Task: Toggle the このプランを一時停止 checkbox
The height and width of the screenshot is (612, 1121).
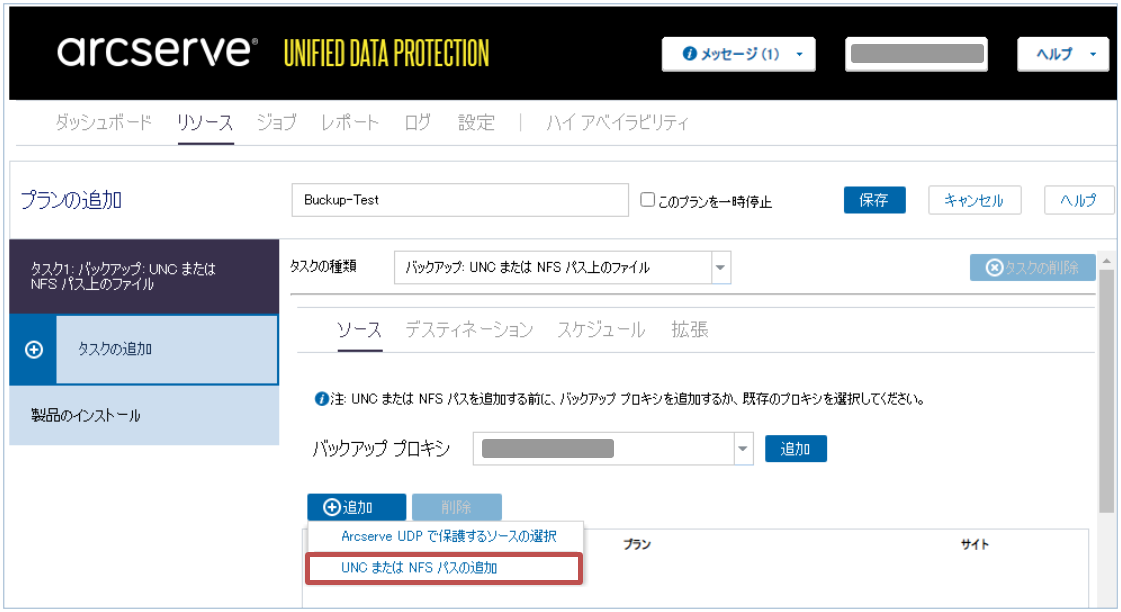Action: click(647, 199)
